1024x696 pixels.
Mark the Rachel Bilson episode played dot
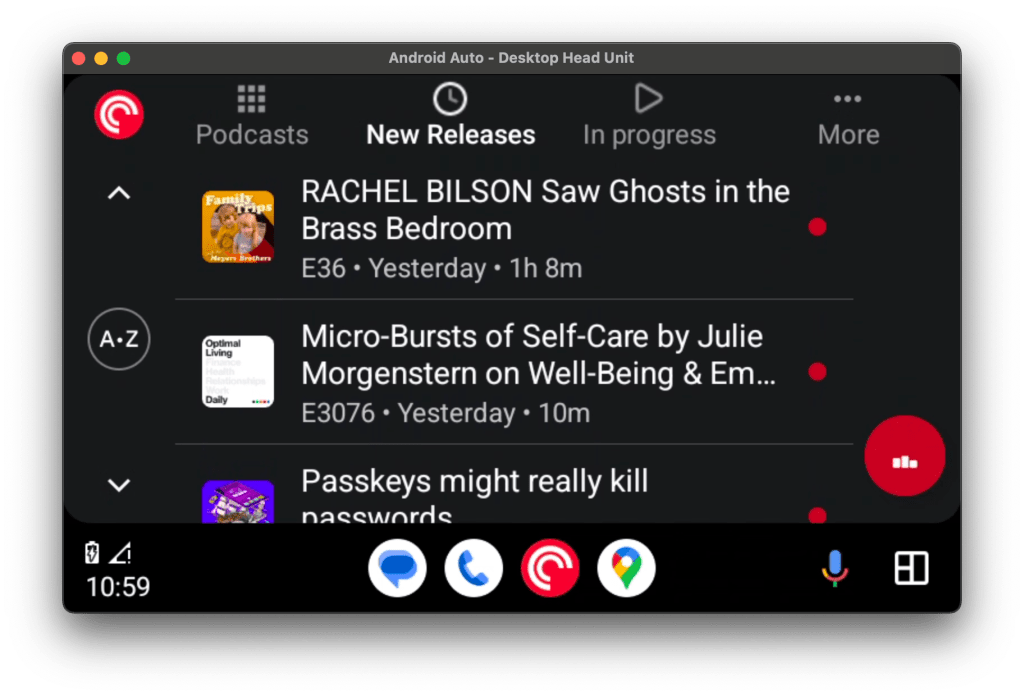point(817,227)
